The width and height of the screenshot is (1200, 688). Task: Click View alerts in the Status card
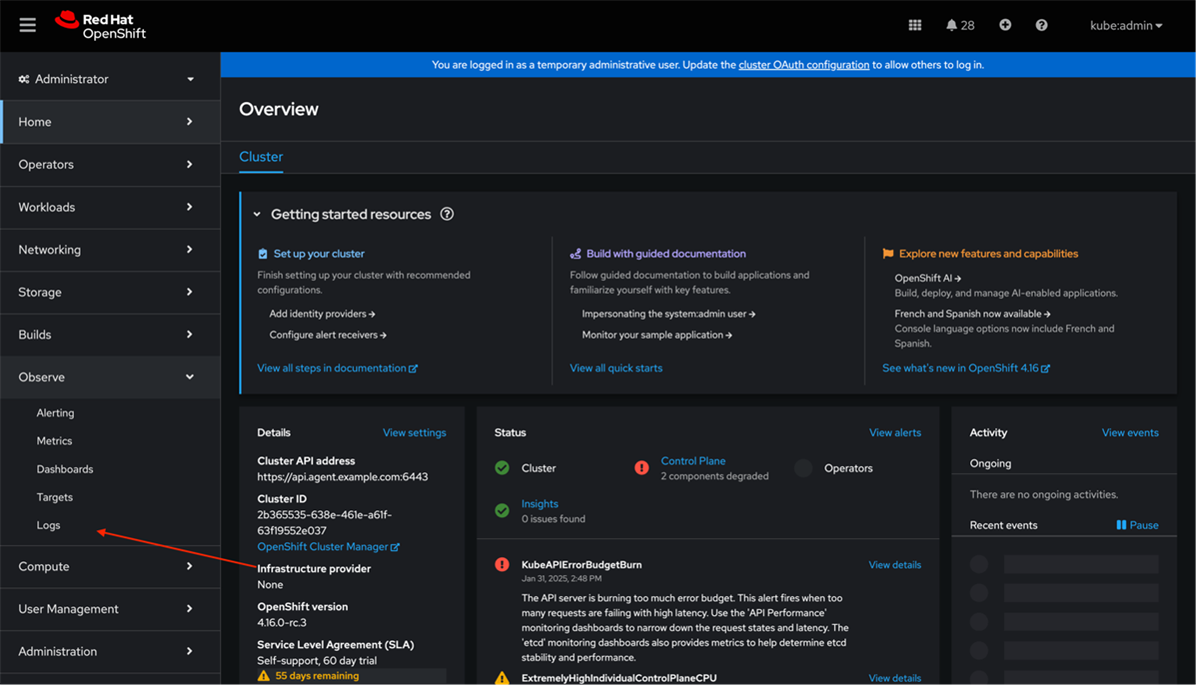coord(894,432)
